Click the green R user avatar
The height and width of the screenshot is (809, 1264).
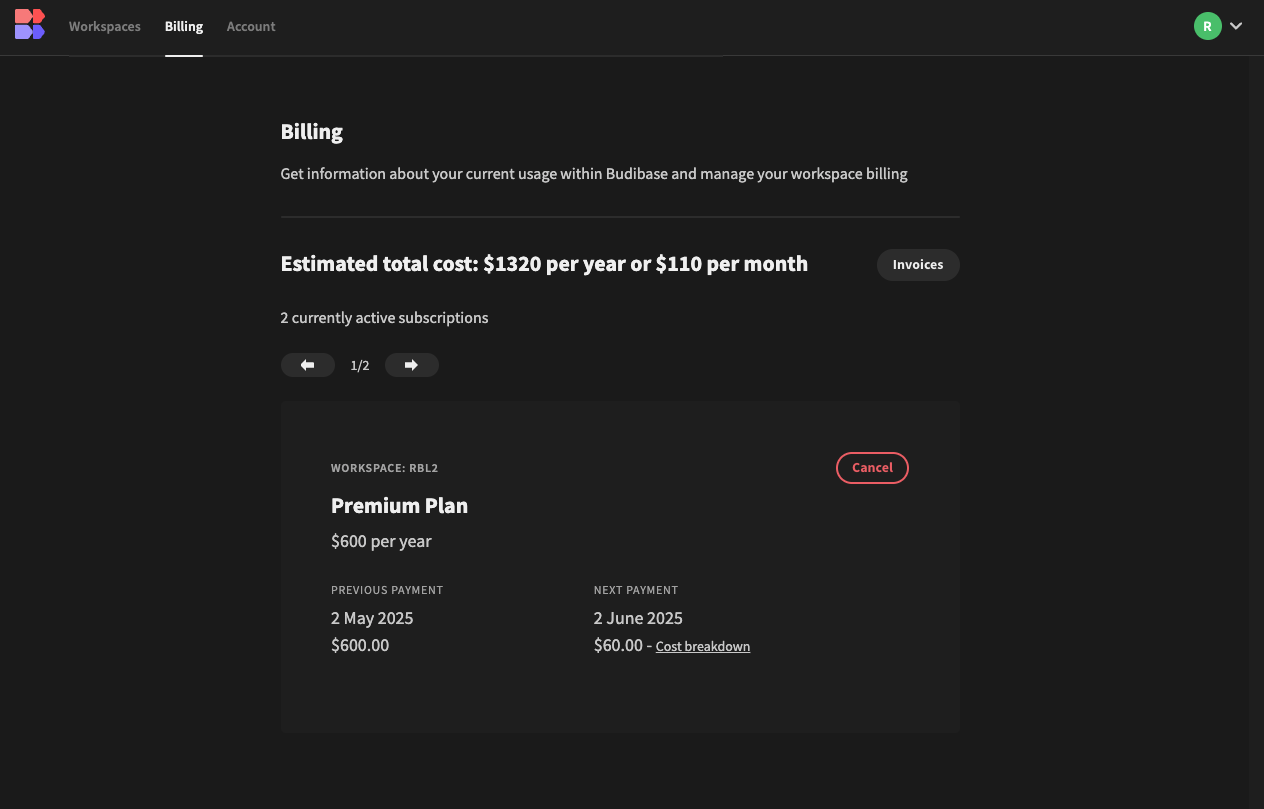coord(1207,26)
